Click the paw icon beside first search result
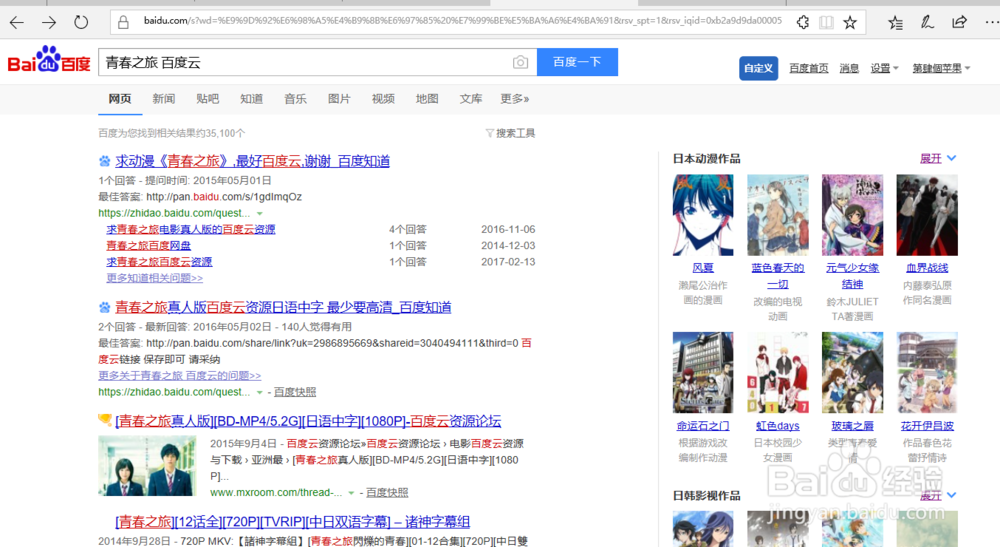Viewport: 1000px width, 547px height. click(x=105, y=161)
